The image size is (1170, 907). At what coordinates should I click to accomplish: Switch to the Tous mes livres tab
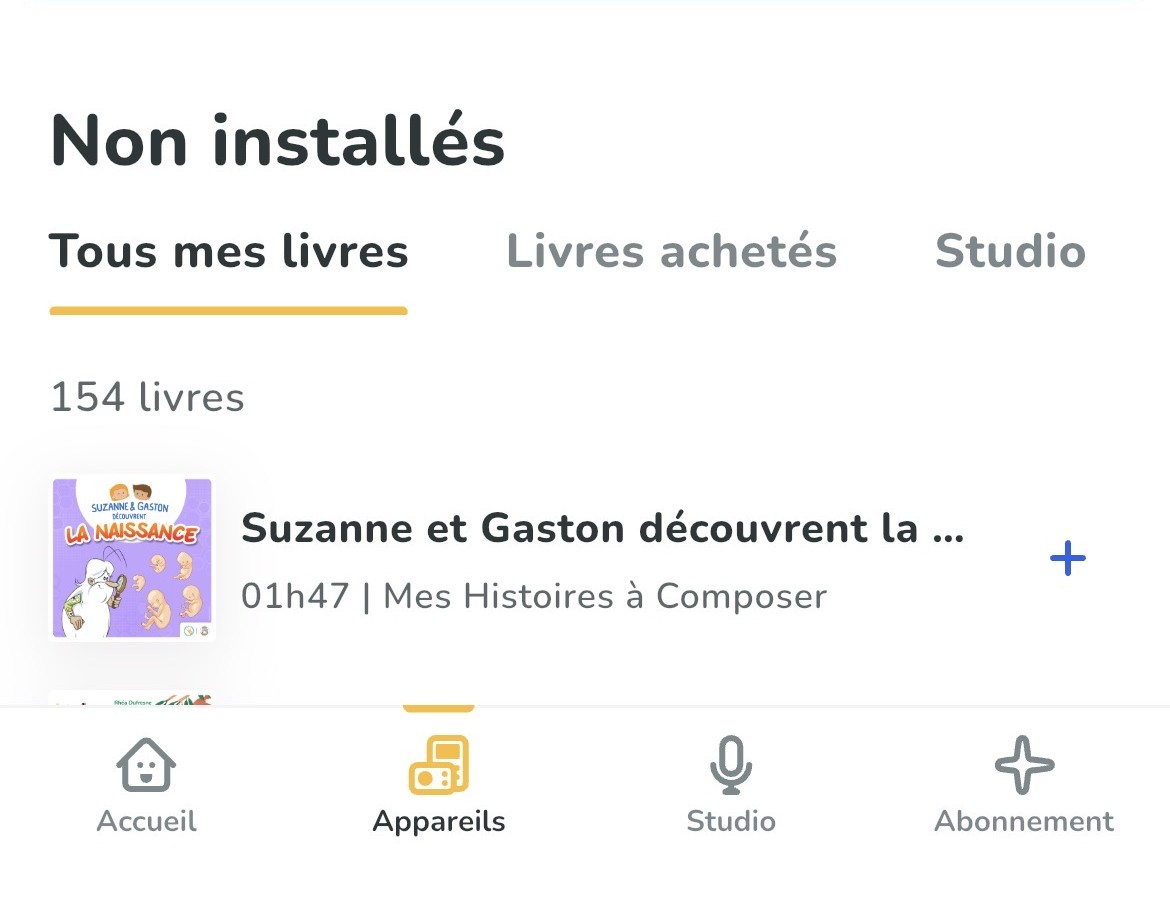click(228, 251)
